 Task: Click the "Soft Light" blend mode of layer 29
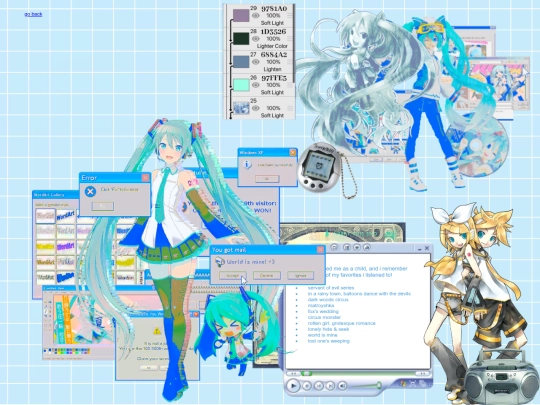[x=272, y=23]
